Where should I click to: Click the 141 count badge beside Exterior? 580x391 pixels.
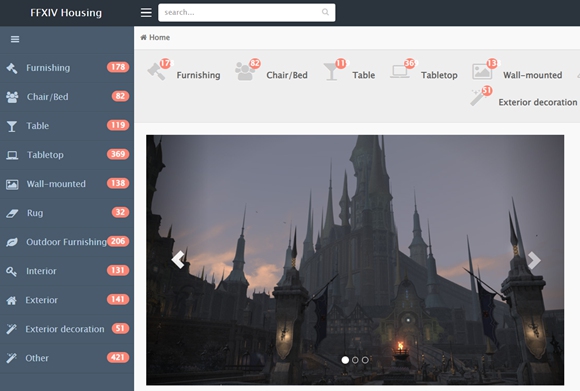118,299
